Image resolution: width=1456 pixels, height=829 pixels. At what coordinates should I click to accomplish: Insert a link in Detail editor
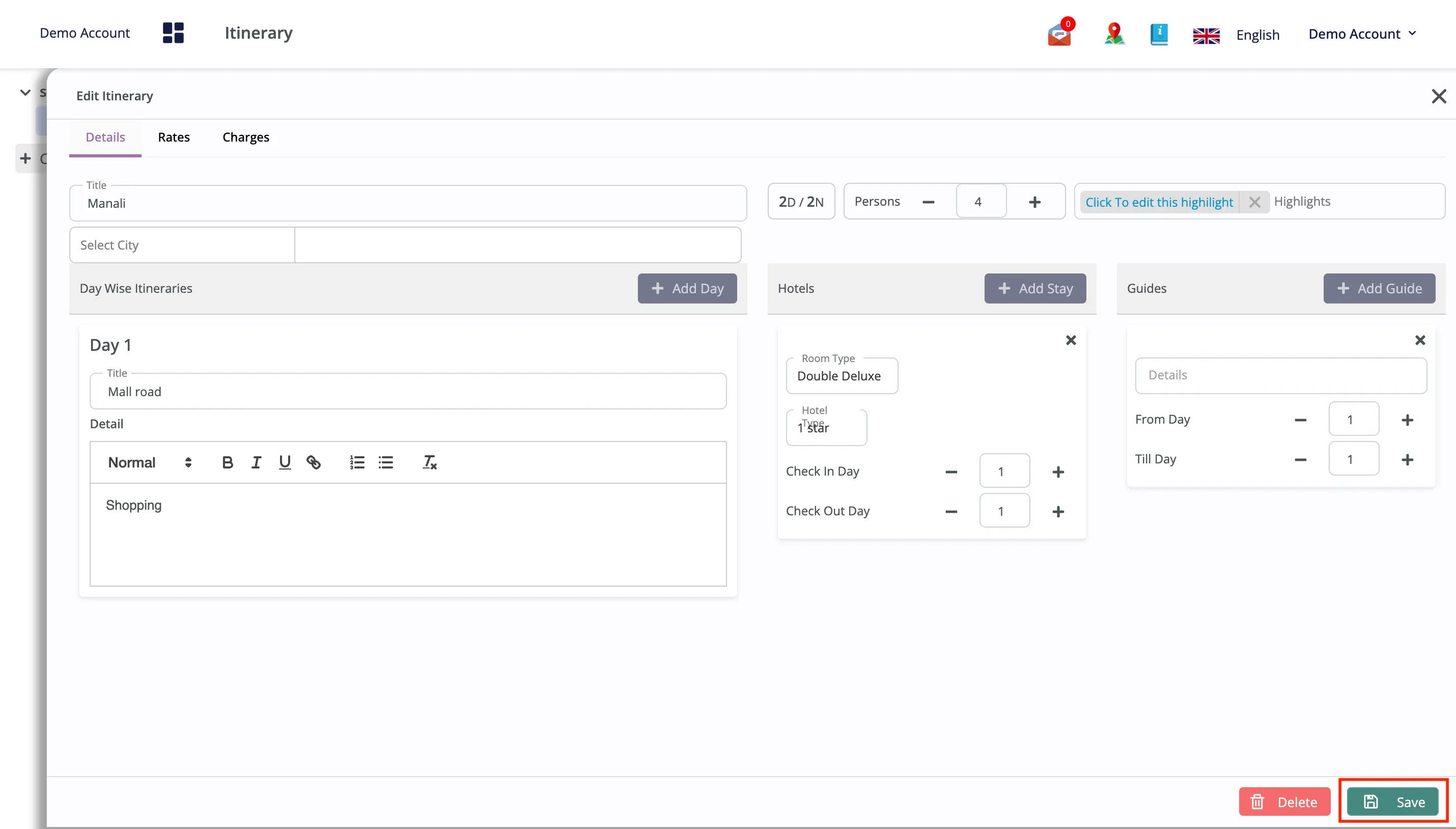(x=313, y=462)
